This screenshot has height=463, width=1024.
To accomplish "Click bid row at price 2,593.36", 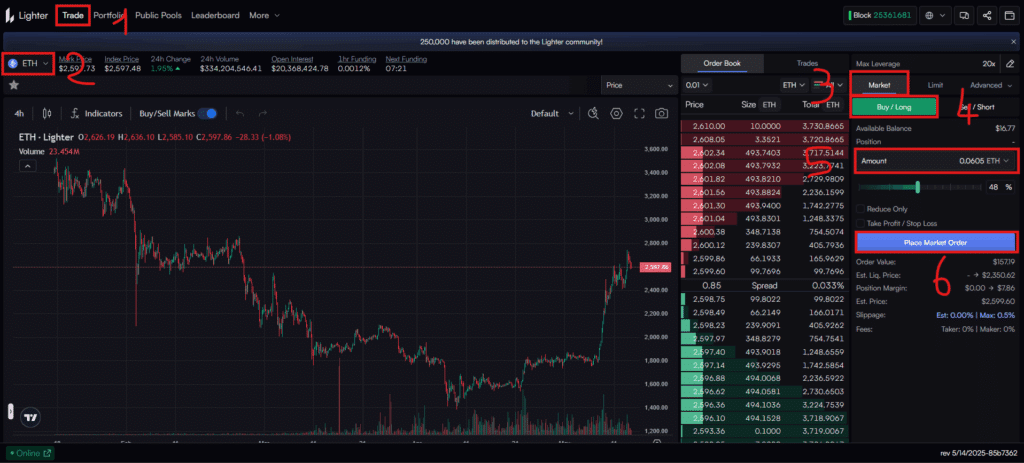I will click(x=764, y=431).
